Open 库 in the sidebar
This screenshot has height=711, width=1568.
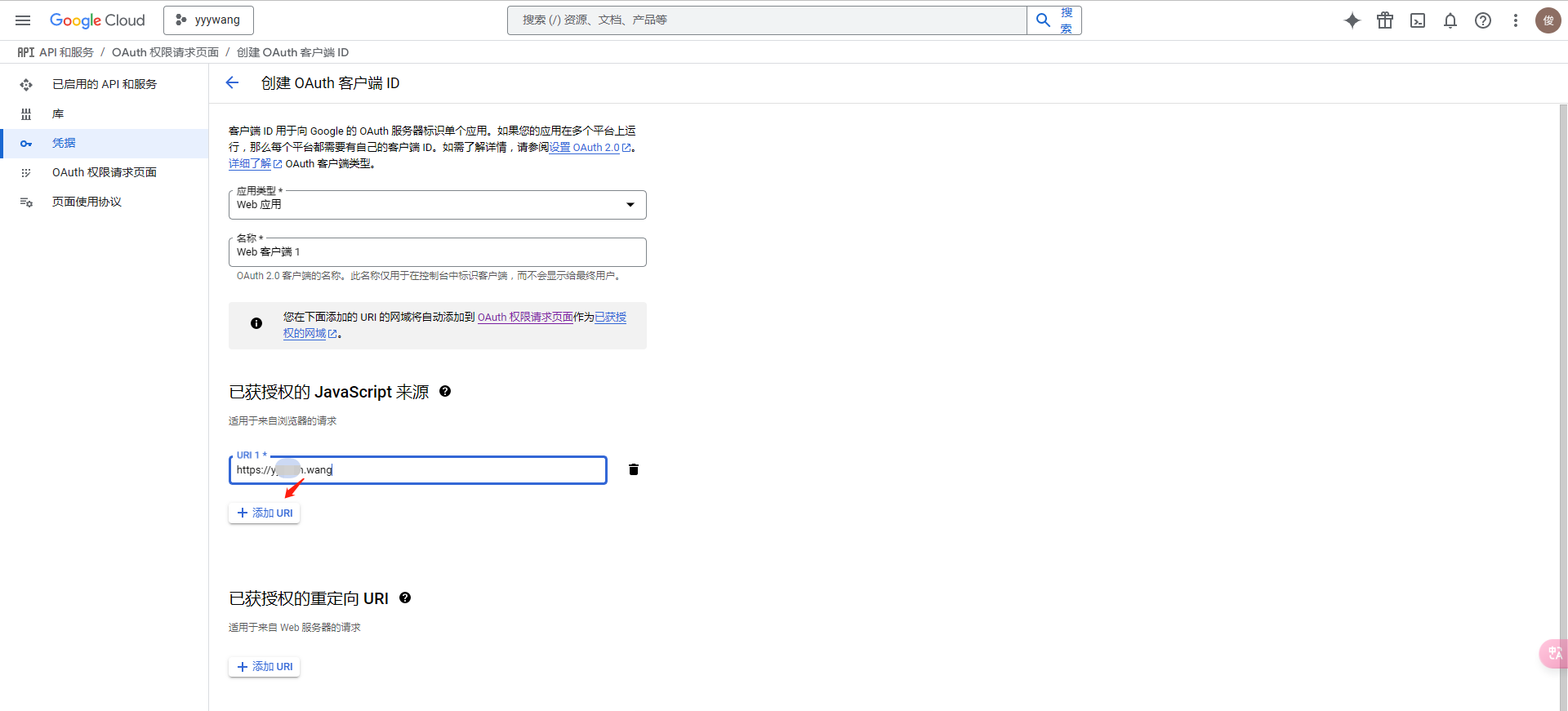(x=105, y=114)
